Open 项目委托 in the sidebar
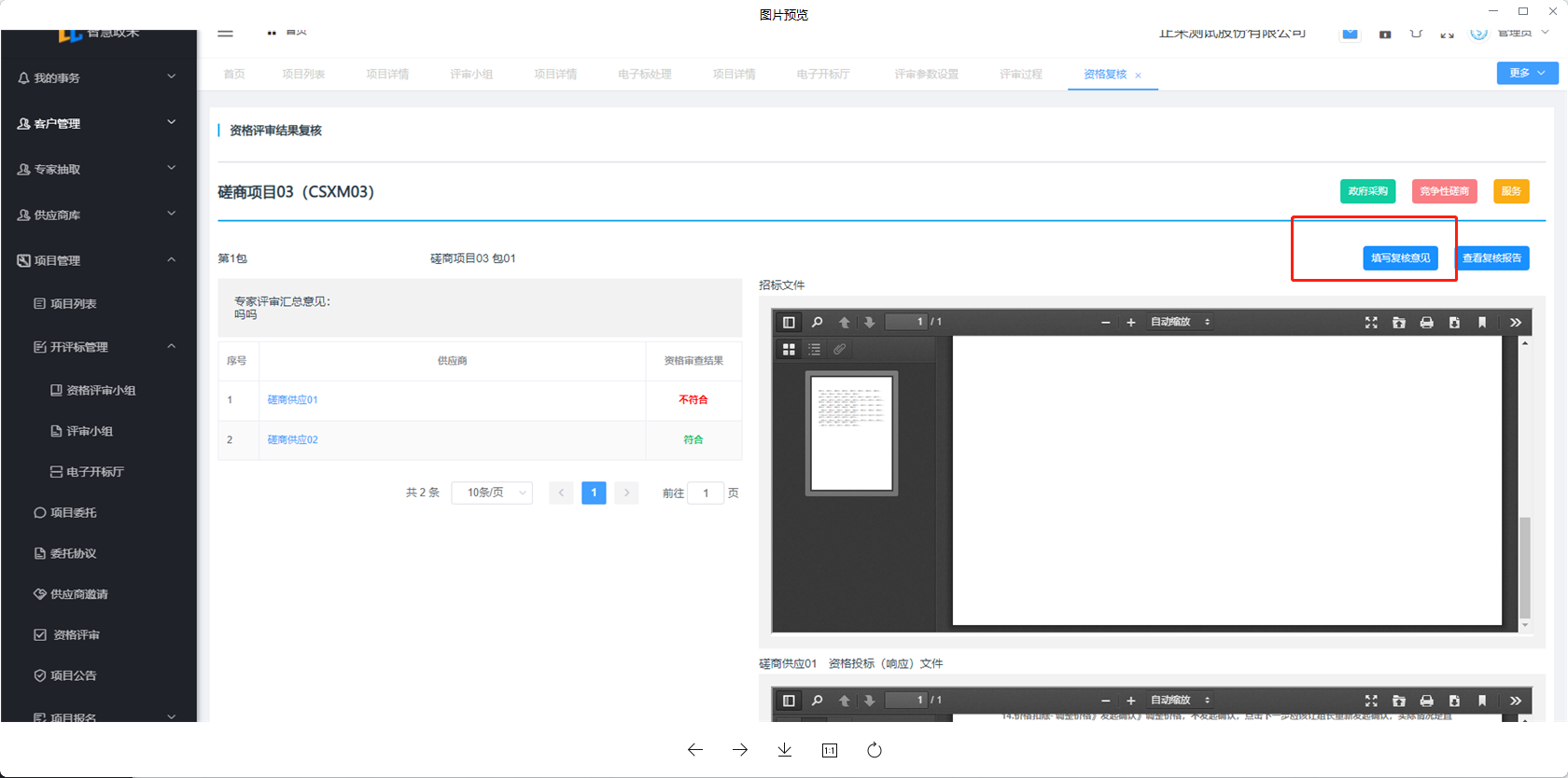This screenshot has width=1568, height=778. tap(73, 512)
